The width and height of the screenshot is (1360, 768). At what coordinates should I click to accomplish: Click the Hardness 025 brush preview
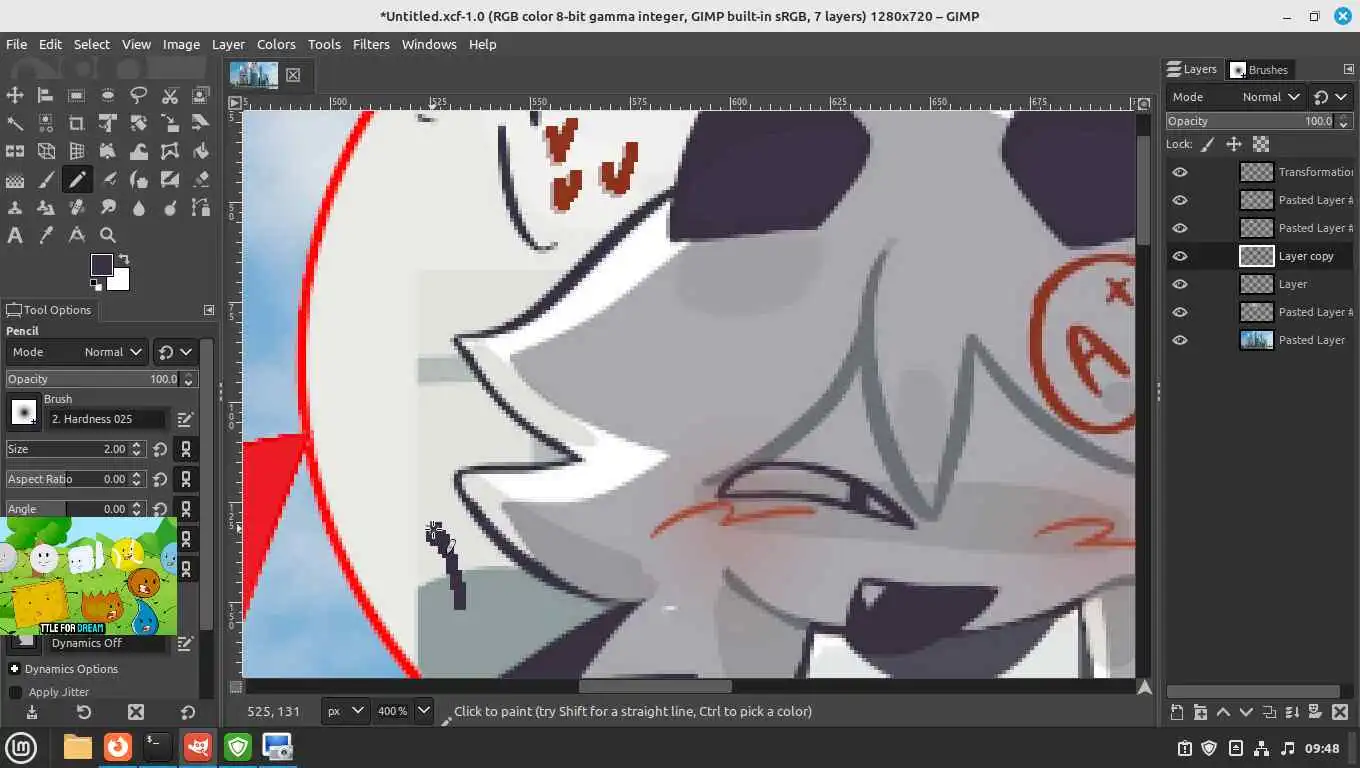pos(24,412)
